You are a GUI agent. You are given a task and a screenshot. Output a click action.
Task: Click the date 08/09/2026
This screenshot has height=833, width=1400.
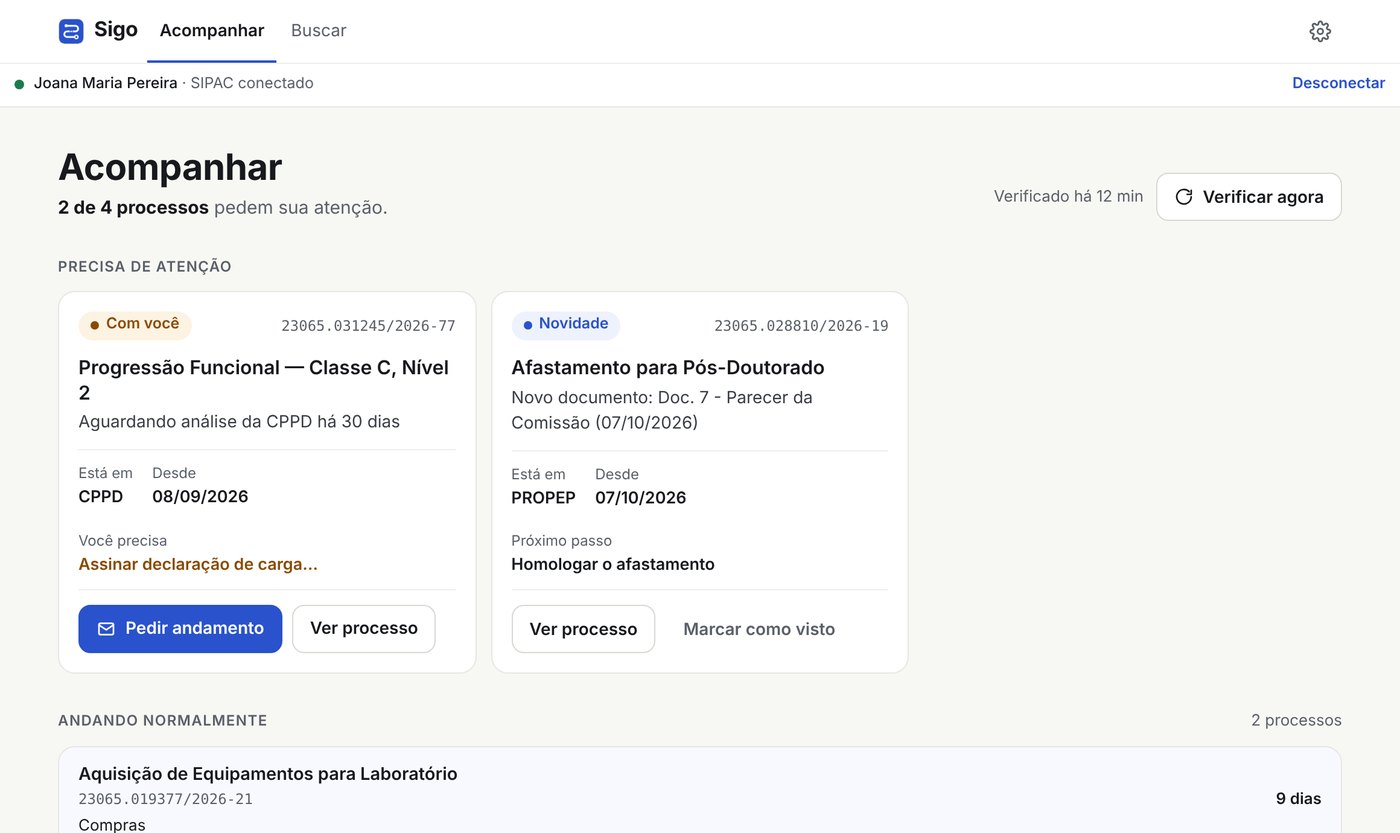[x=200, y=497]
